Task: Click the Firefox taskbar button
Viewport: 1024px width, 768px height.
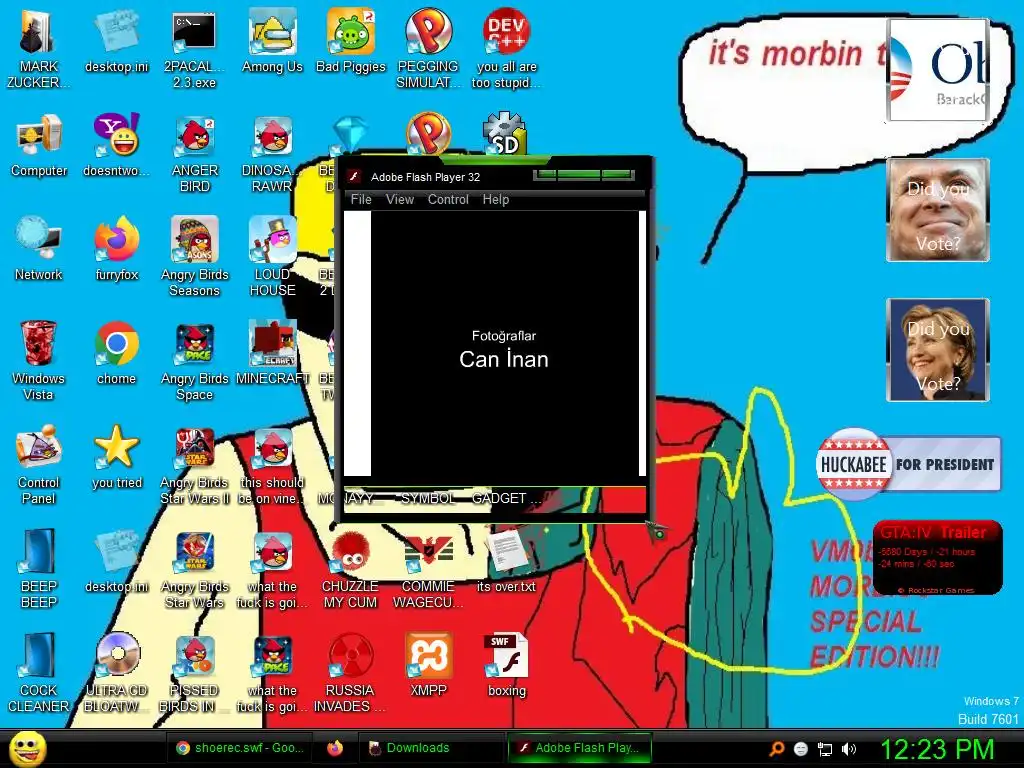Action: click(335, 748)
